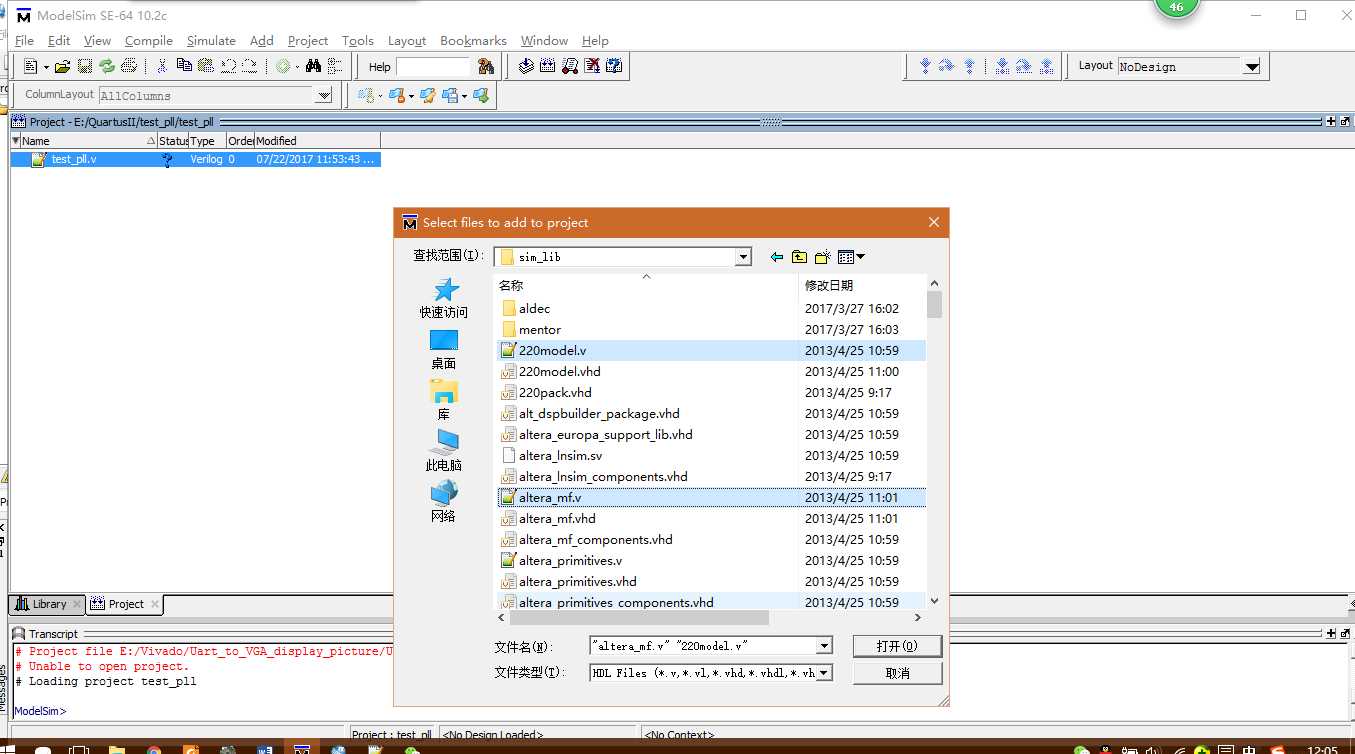Open the AllColumns ColumnLayout dropdown
Screen dimensions: 1355x754
point(323,96)
